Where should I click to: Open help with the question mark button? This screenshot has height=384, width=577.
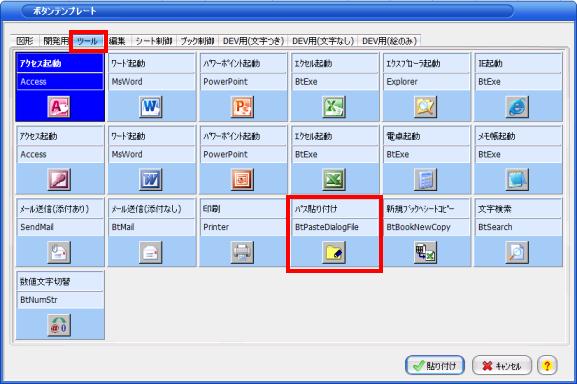point(547,366)
